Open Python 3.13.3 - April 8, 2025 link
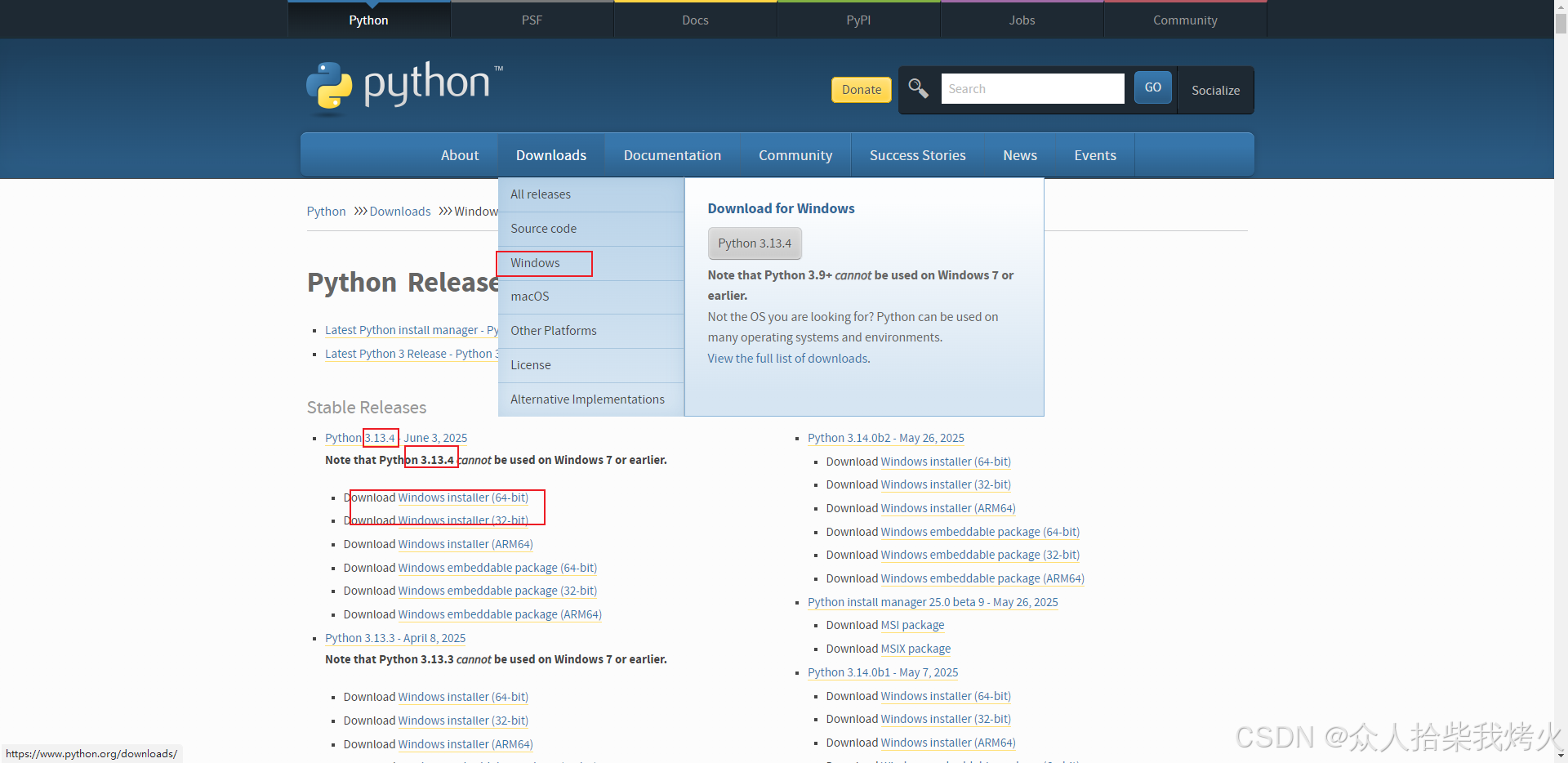The image size is (1568, 763). 395,638
